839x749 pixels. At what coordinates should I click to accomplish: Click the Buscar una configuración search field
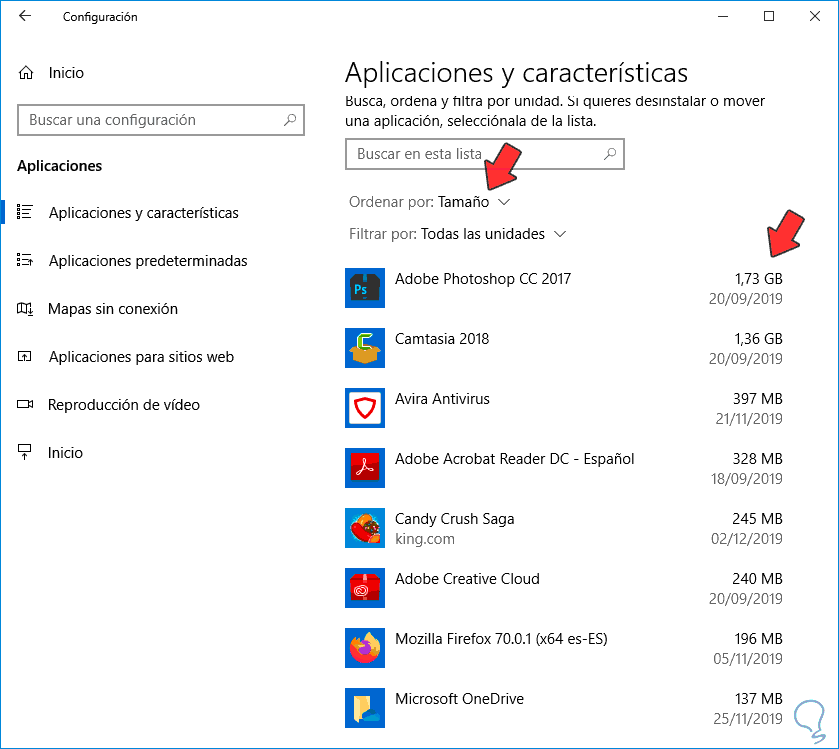point(161,120)
